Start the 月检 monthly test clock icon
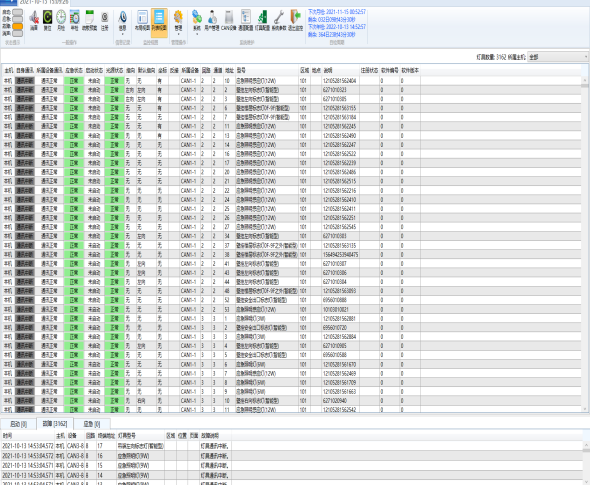The height and width of the screenshot is (485, 590). pyautogui.click(x=61, y=21)
